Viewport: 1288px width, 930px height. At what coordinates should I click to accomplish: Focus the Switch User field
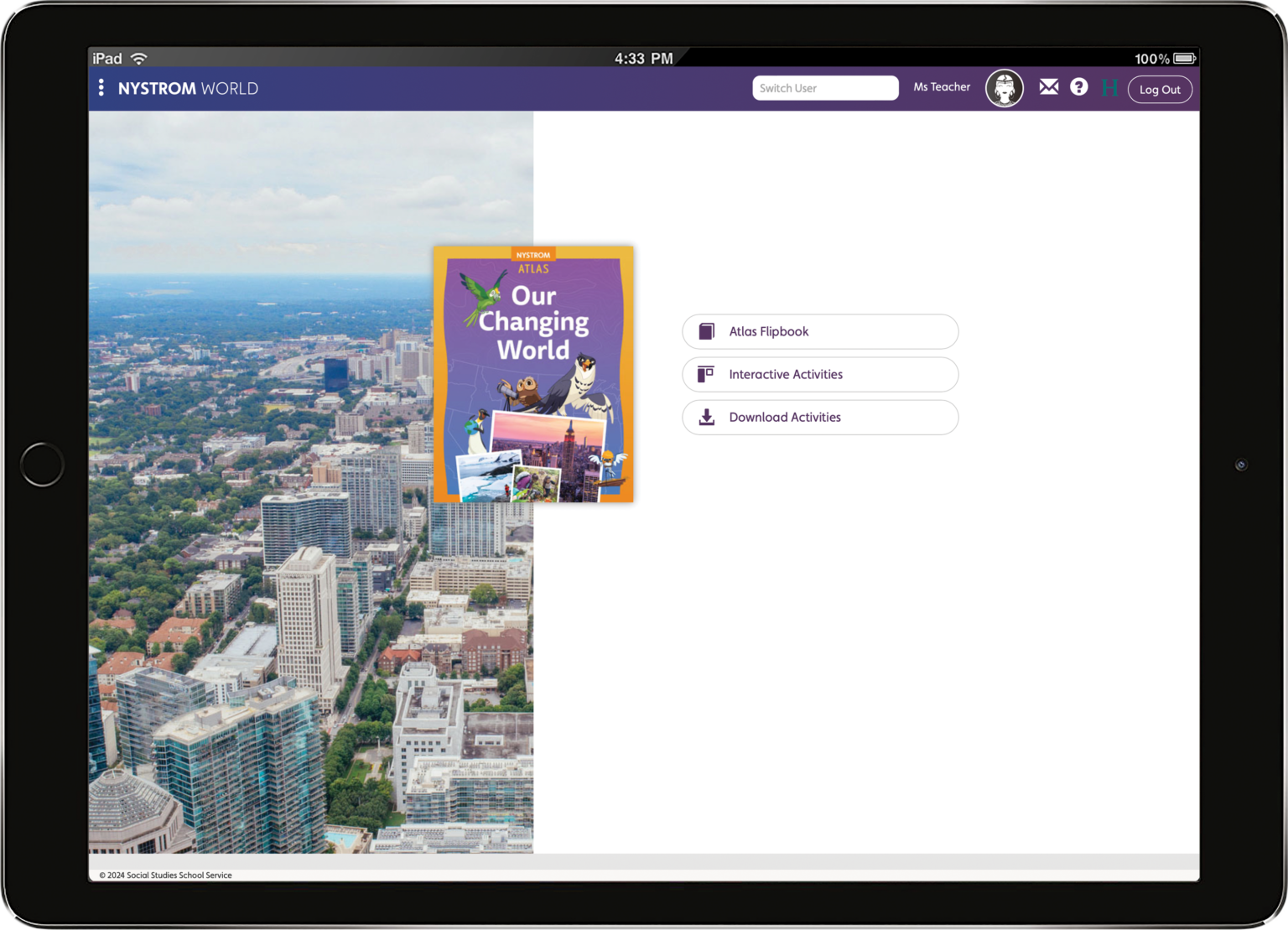click(824, 88)
